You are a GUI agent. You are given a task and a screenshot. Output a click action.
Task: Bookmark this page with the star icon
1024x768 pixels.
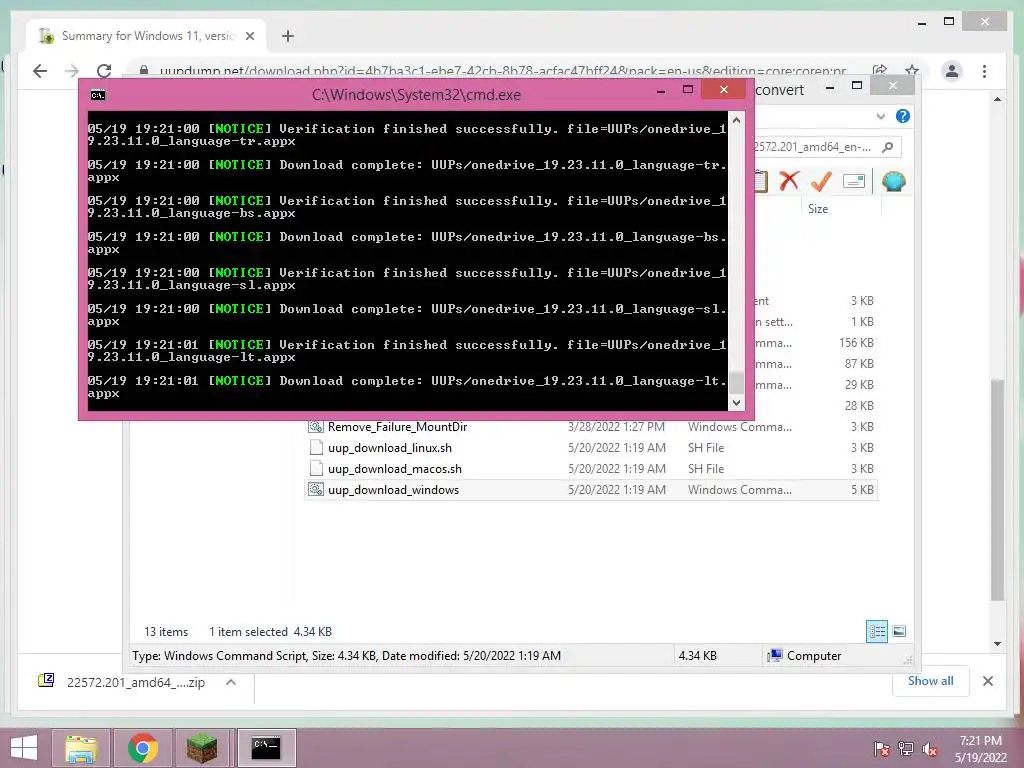pos(912,71)
